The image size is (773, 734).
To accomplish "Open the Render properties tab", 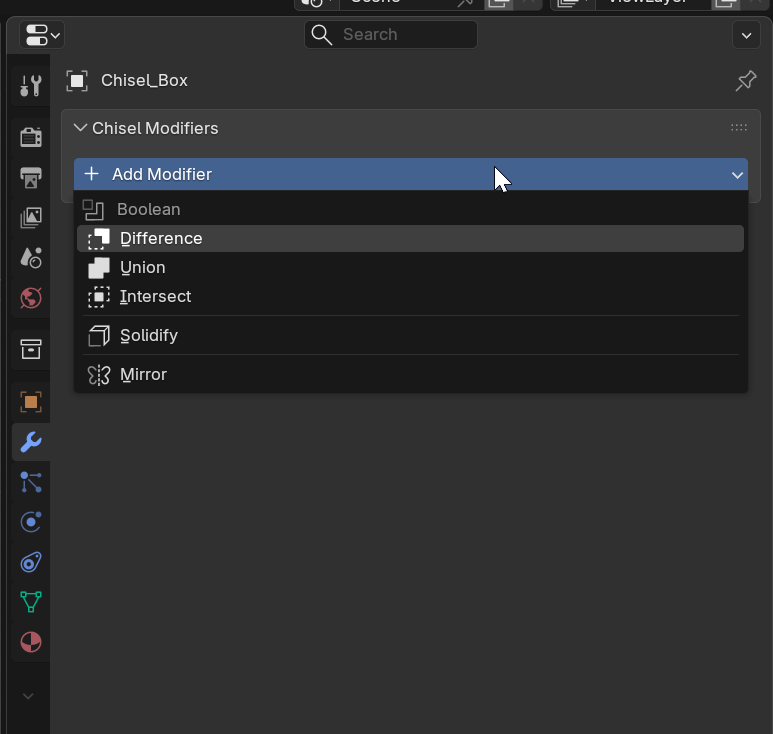I will pos(31,137).
